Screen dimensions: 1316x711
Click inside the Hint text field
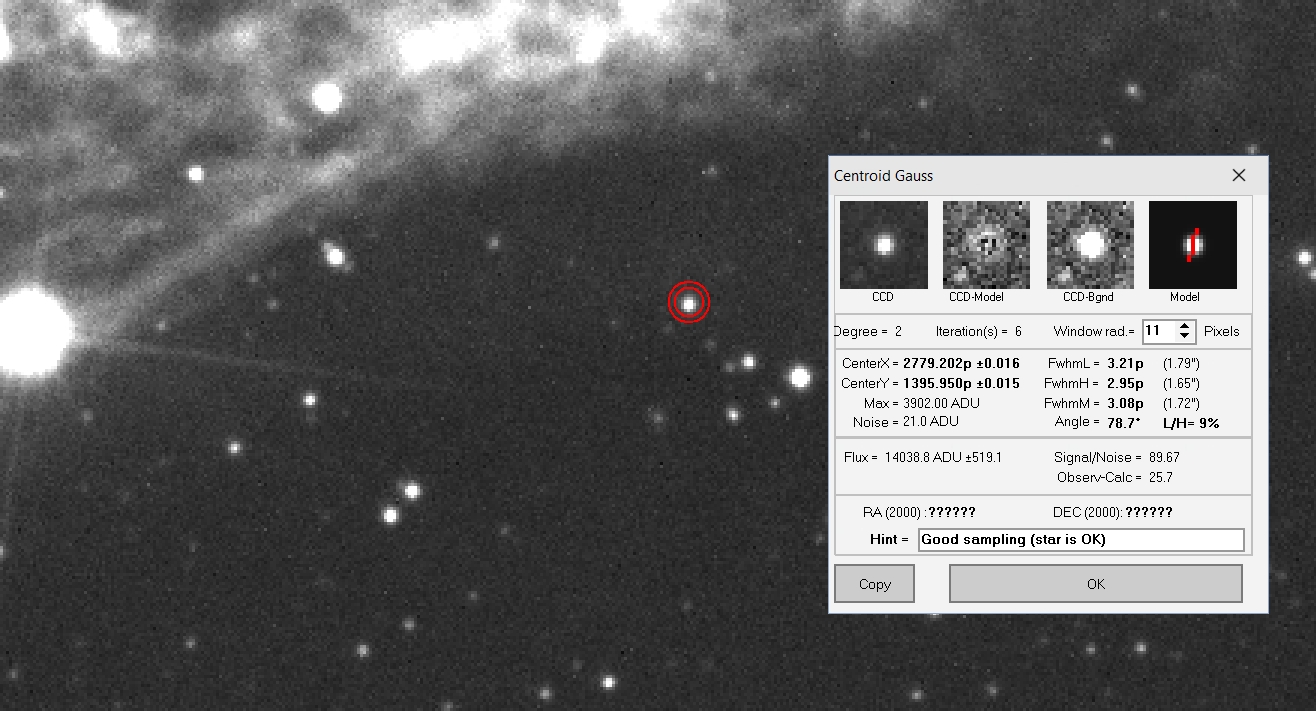pyautogui.click(x=1080, y=540)
